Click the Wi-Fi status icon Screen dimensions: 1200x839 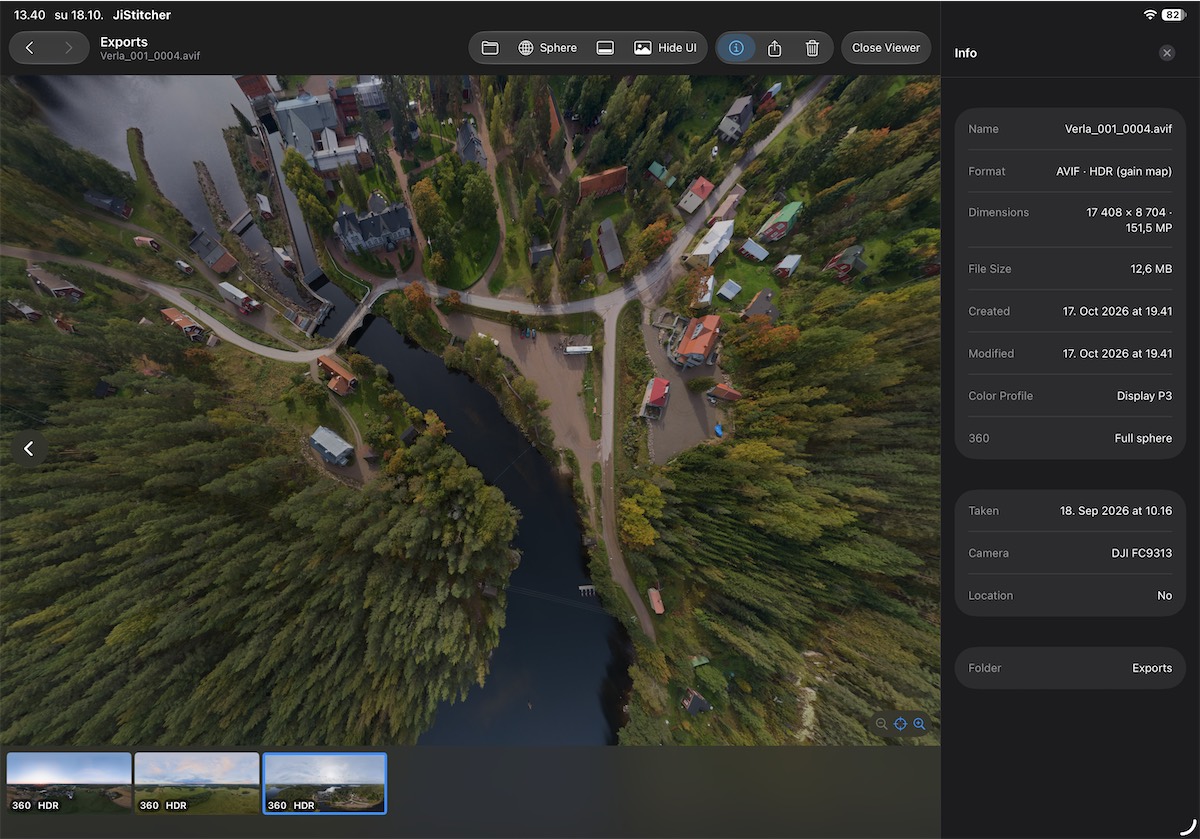[x=1150, y=15]
